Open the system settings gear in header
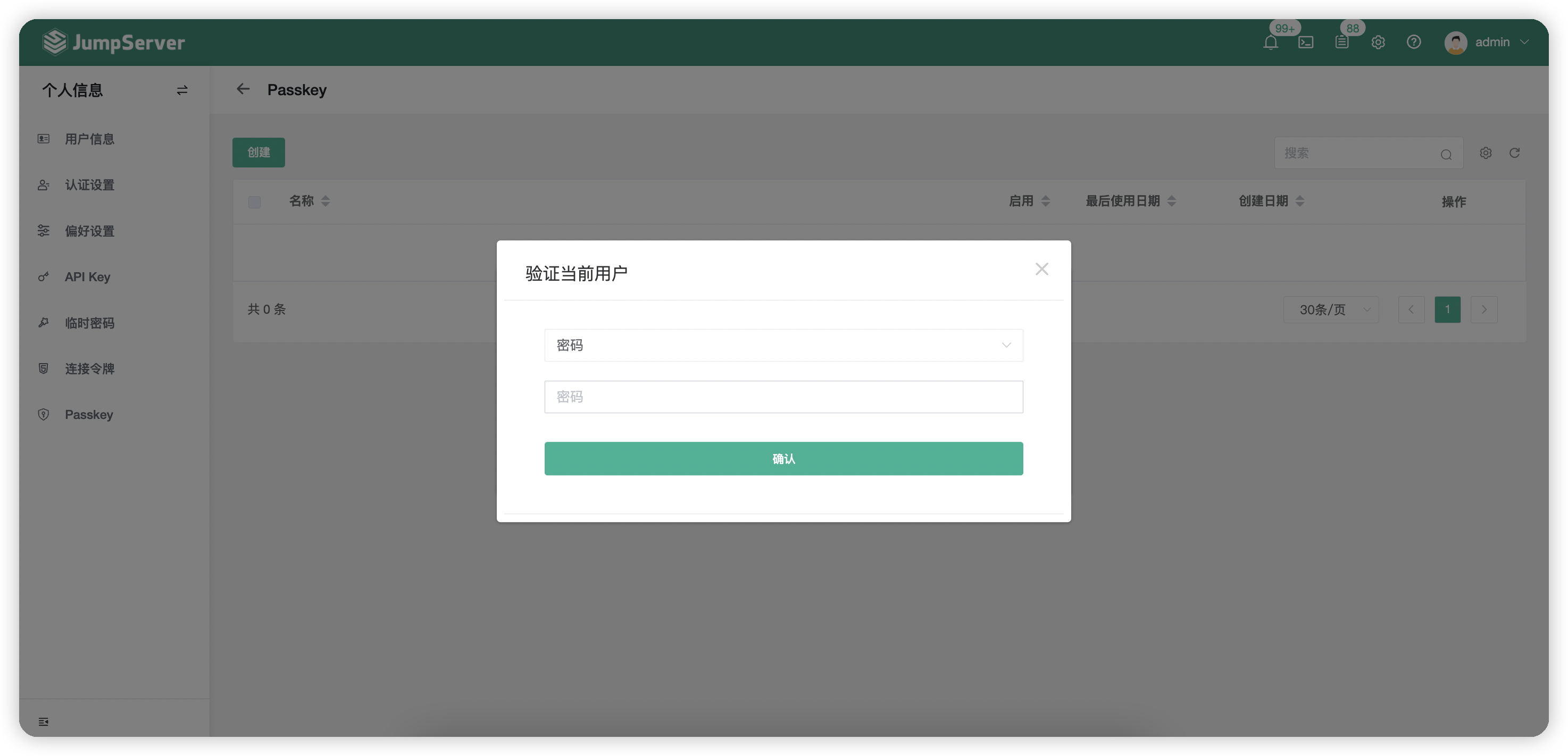This screenshot has height=756, width=1568. (x=1378, y=43)
